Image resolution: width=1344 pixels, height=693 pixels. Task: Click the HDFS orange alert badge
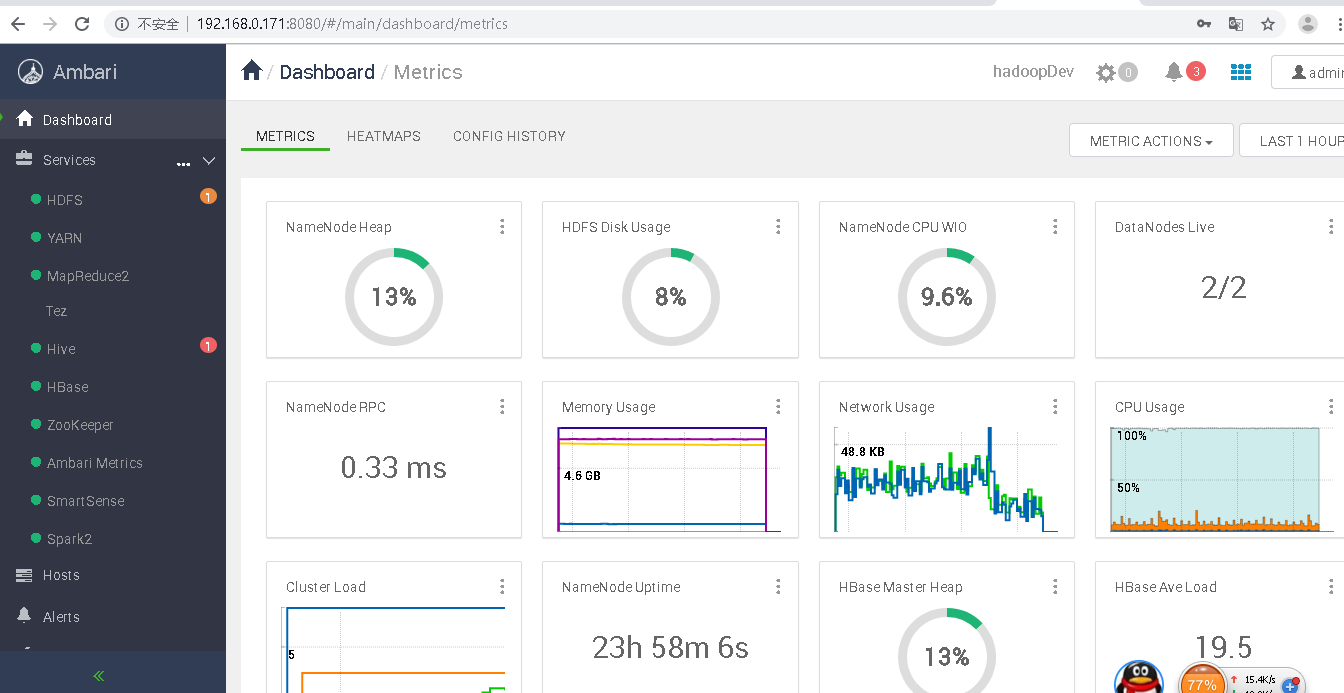pyautogui.click(x=208, y=197)
